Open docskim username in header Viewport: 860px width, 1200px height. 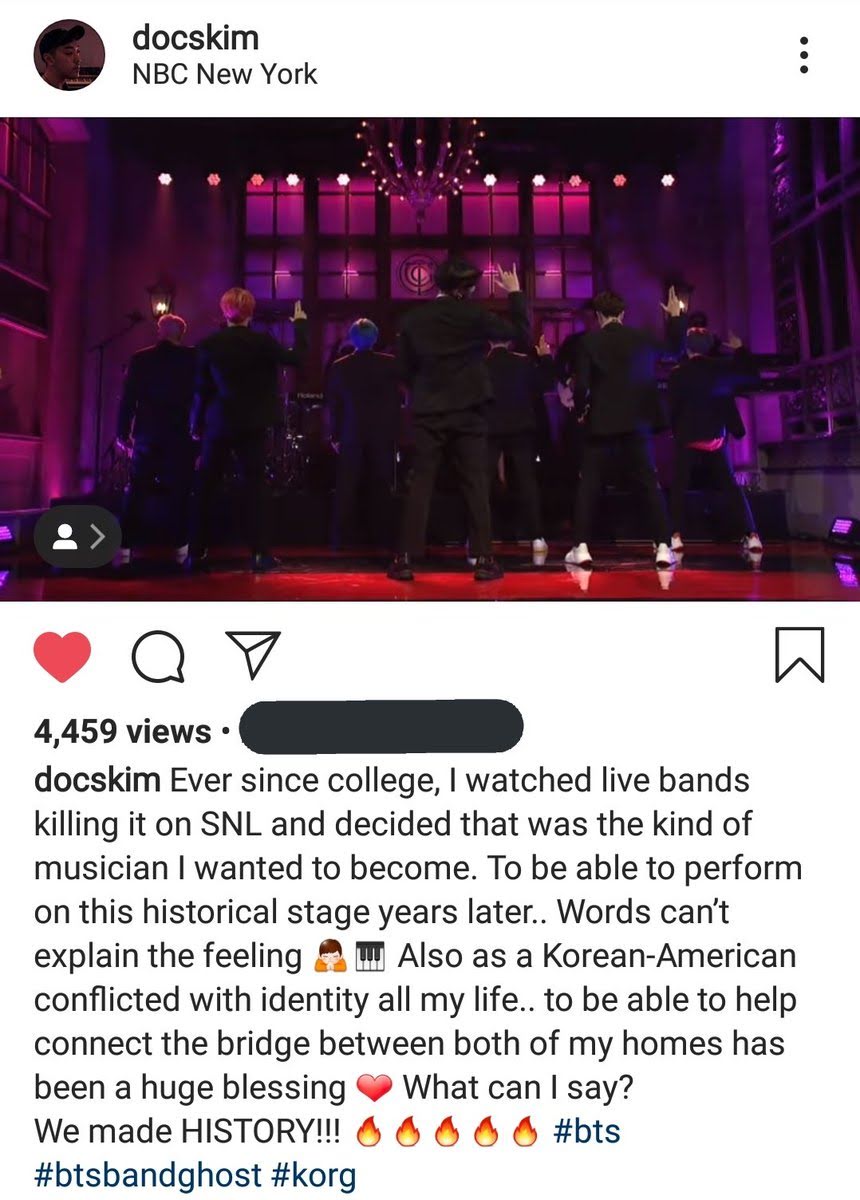coord(195,38)
